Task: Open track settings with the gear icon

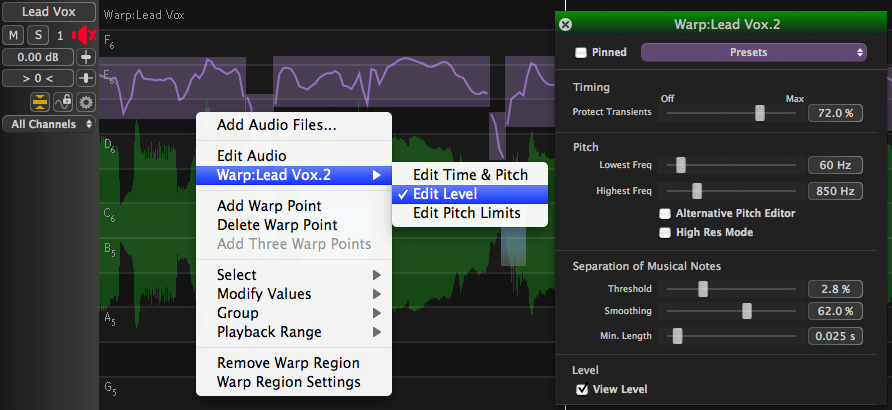Action: (85, 101)
